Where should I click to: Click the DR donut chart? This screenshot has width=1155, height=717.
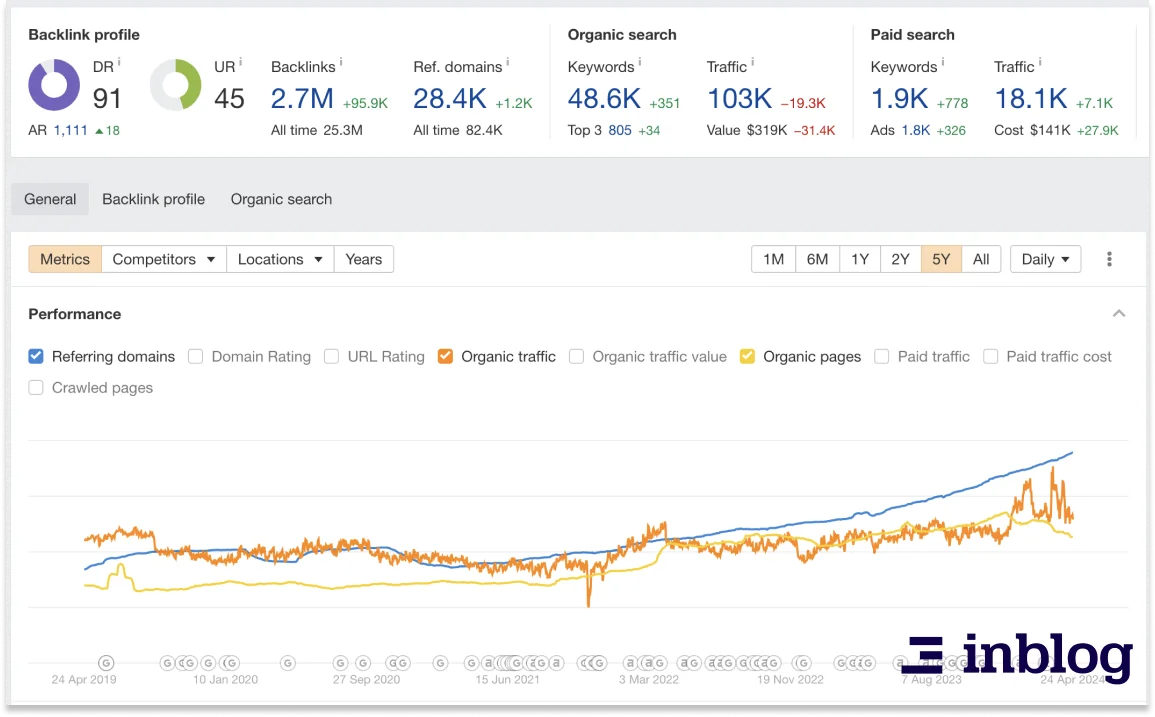click(x=54, y=85)
